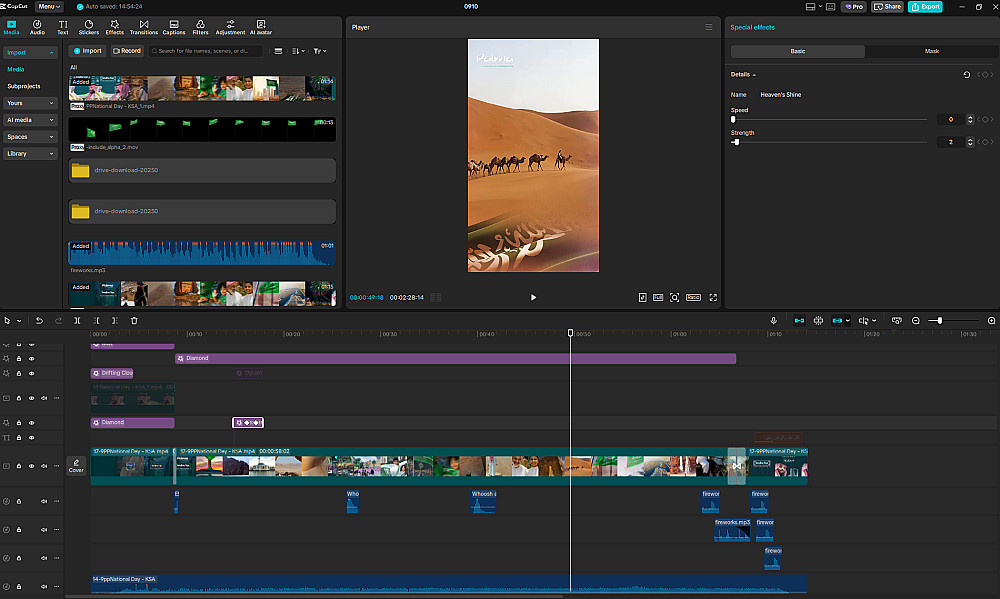Undo the last edit
The width and height of the screenshot is (1000, 599).
[x=39, y=320]
